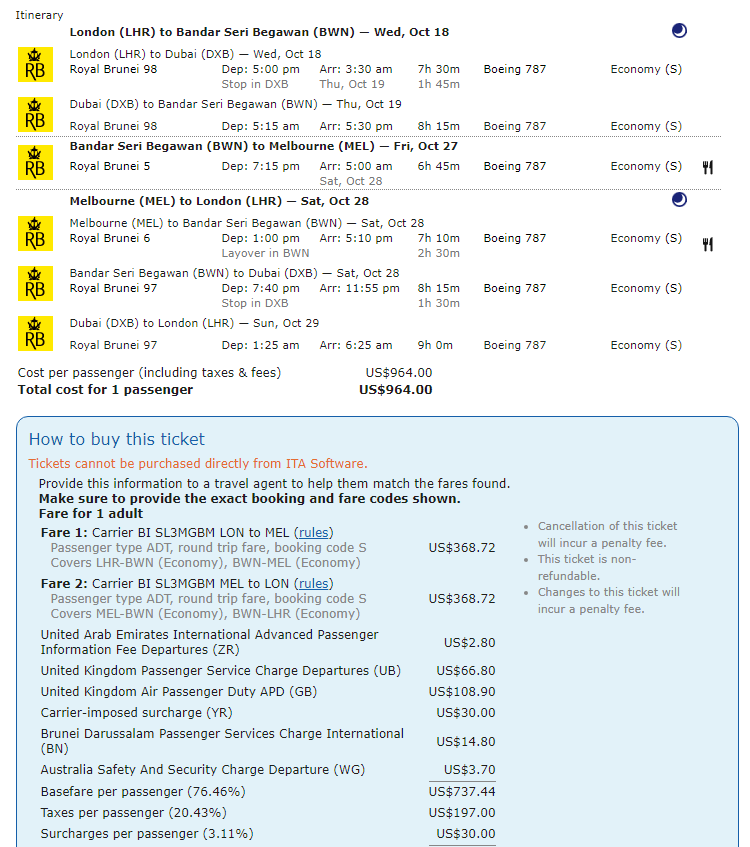Click 'How to buy this ticket' heading
The width and height of the screenshot is (750, 847).
pos(117,439)
